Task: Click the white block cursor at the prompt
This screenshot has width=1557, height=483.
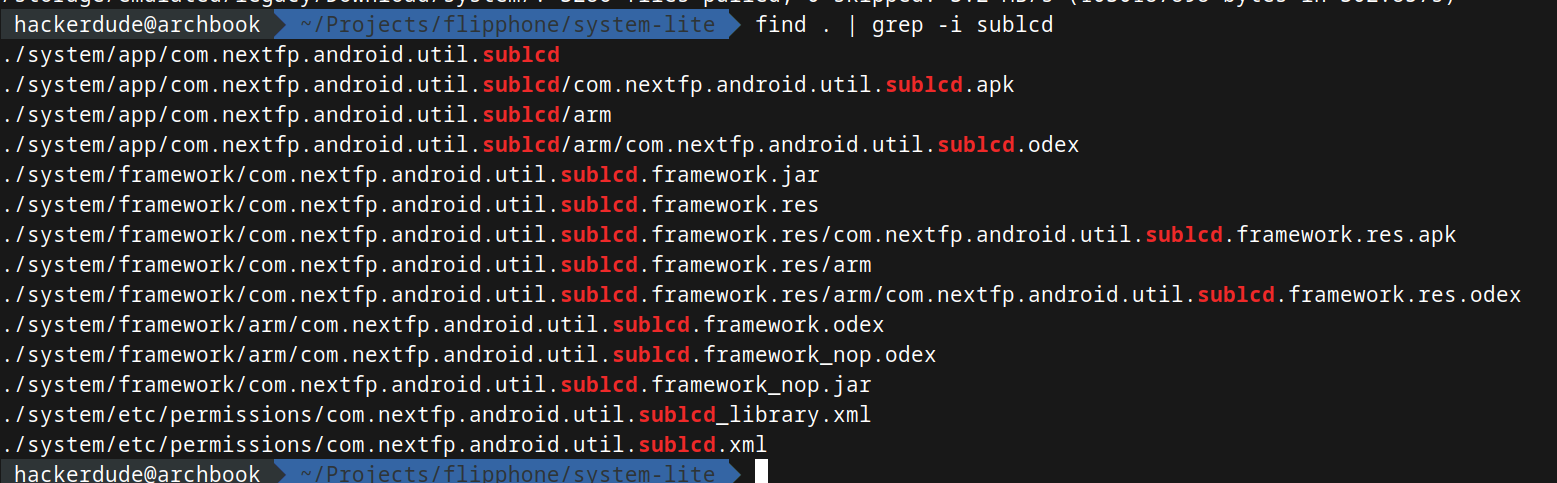Action: 761,472
